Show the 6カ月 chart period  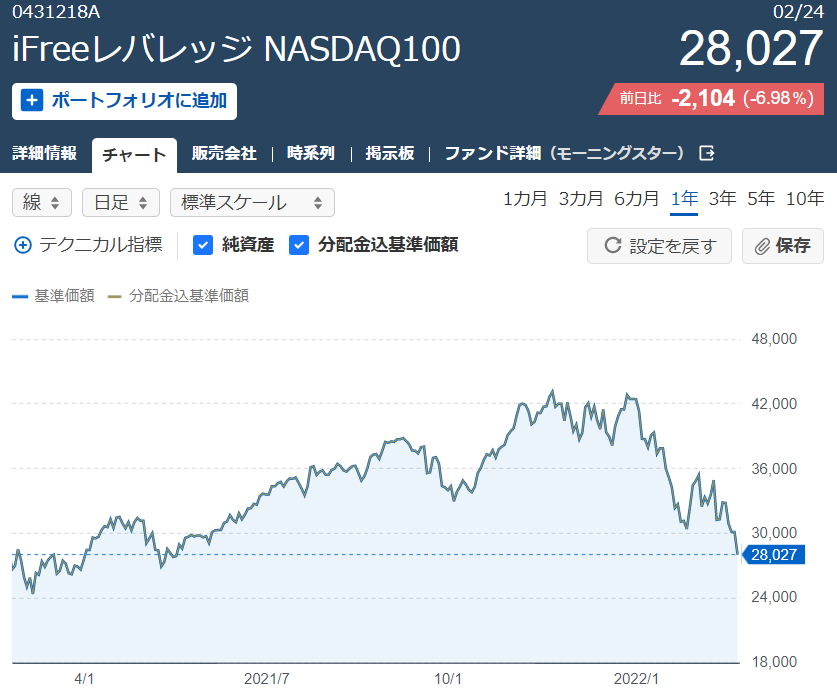pyautogui.click(x=636, y=199)
